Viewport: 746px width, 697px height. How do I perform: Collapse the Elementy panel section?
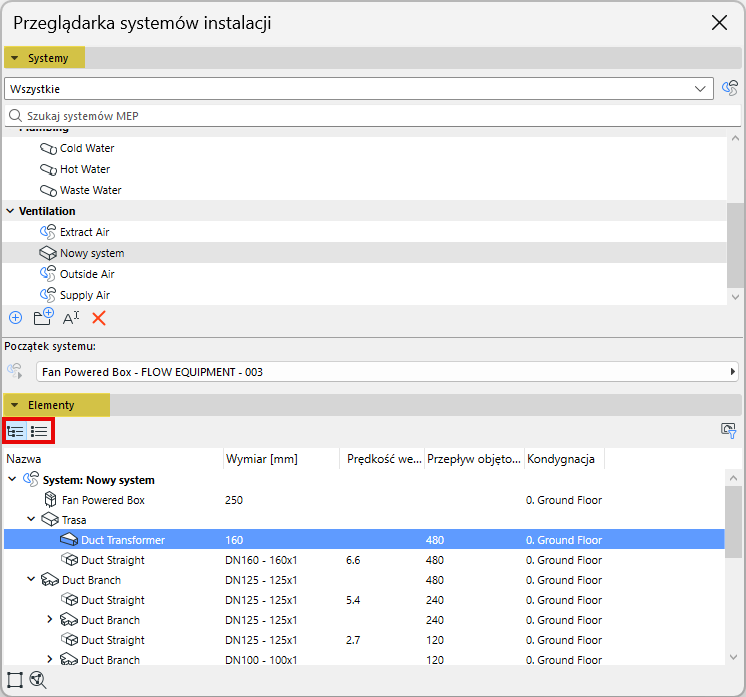coord(15,405)
